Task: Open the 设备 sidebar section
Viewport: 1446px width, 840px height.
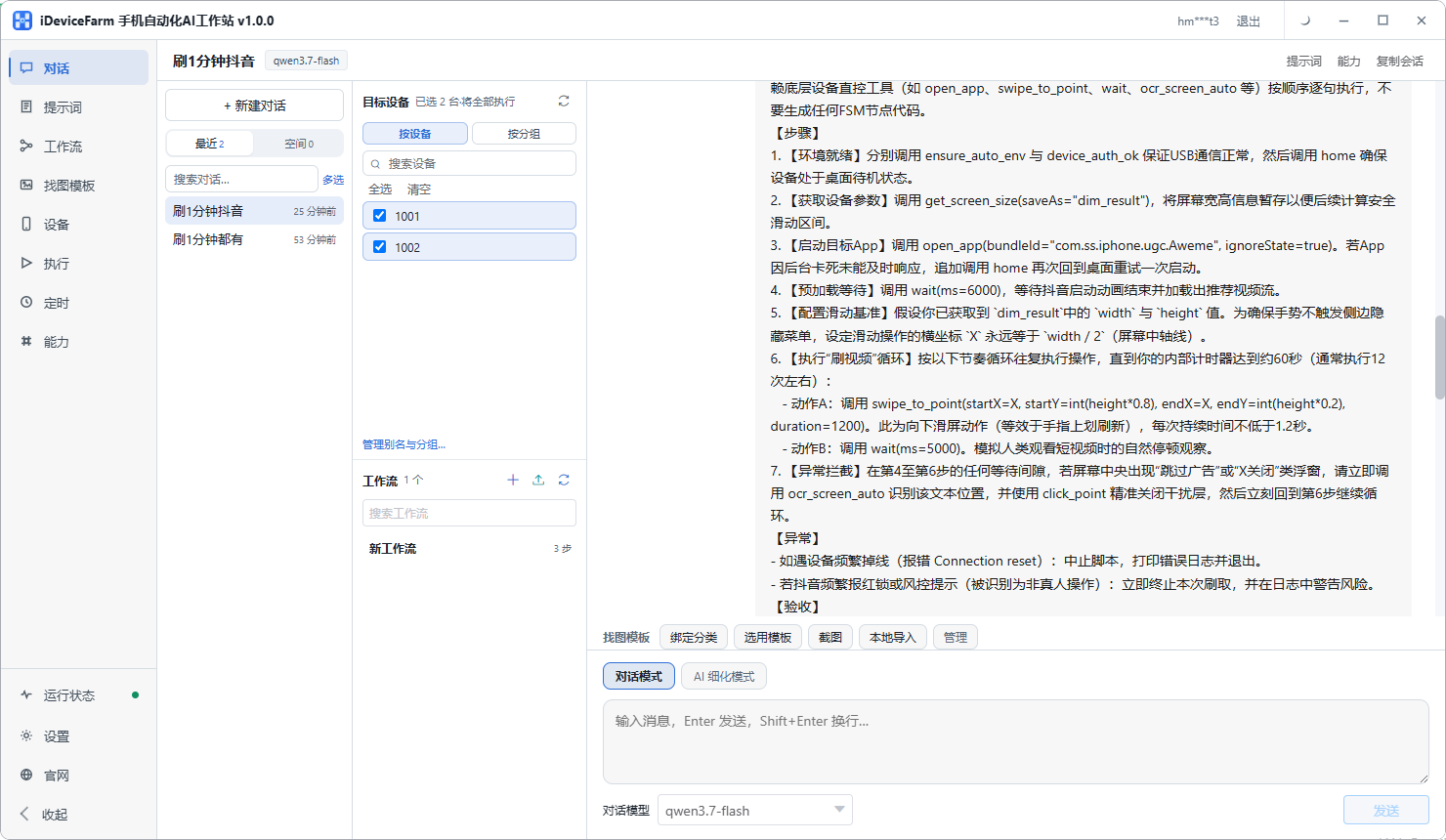Action: [x=79, y=225]
